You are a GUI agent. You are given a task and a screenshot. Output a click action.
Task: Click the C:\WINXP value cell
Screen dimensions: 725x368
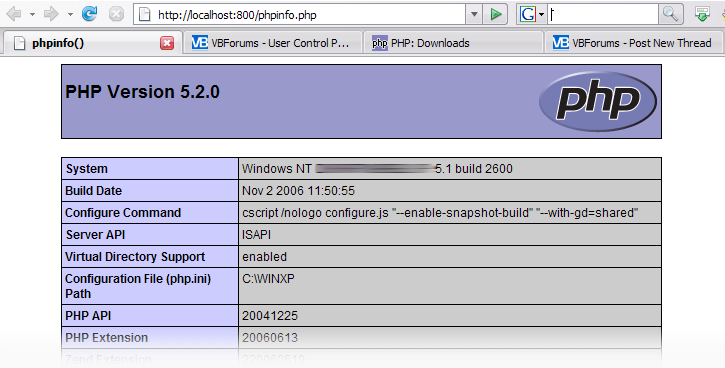pos(450,286)
